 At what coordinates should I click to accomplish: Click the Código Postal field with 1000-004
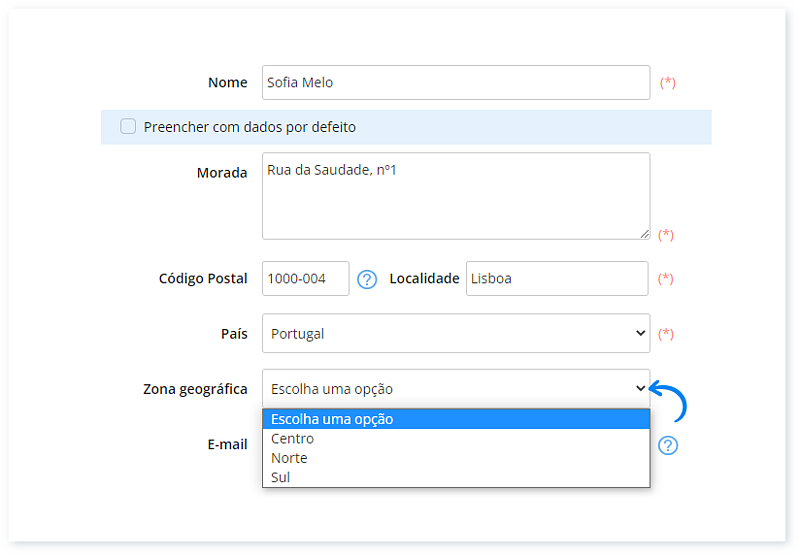[x=305, y=279]
